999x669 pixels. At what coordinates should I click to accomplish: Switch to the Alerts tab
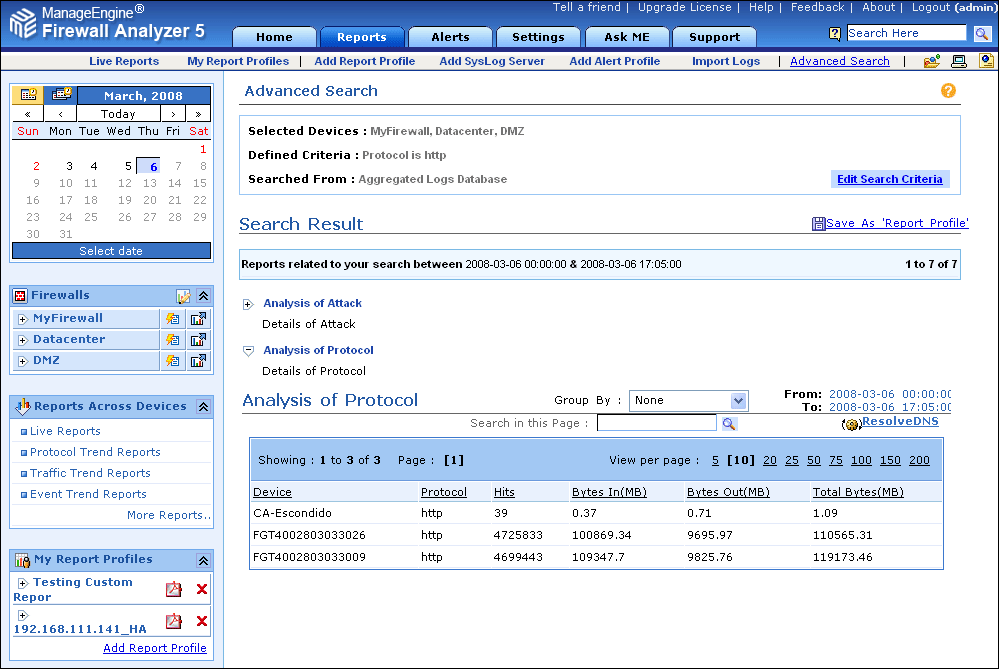(x=450, y=37)
